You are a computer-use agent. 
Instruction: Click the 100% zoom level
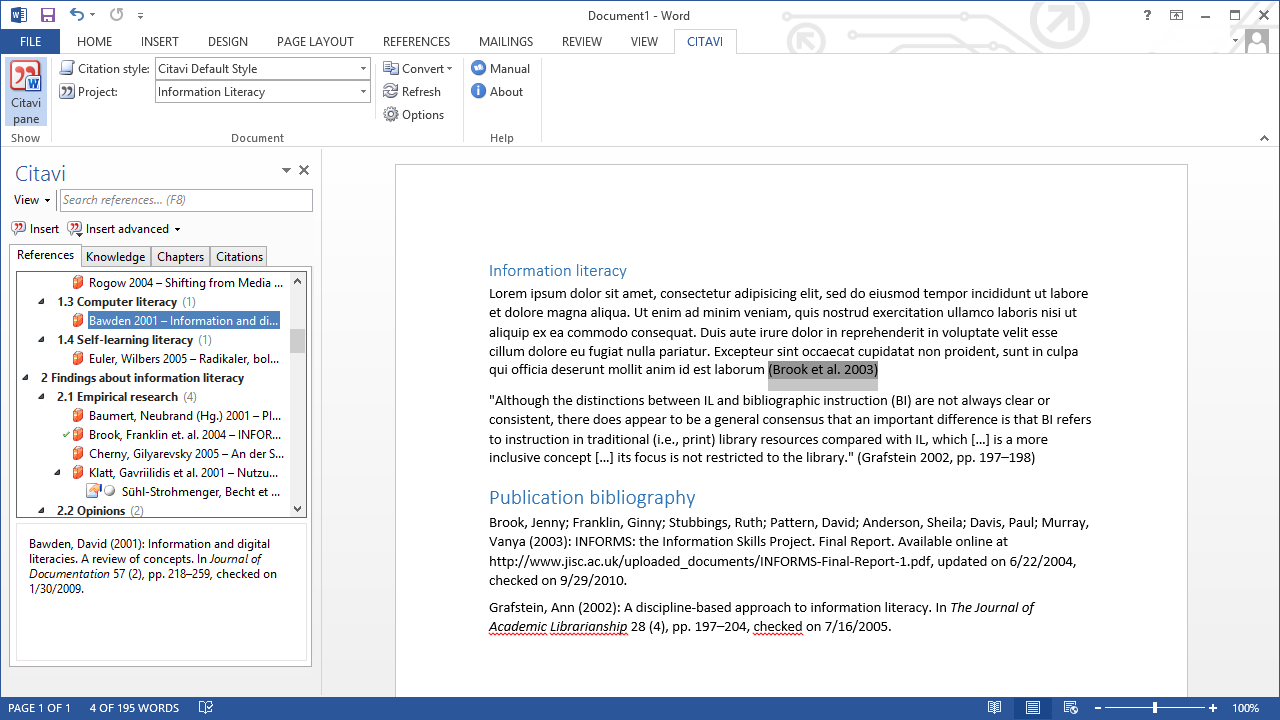click(1246, 708)
